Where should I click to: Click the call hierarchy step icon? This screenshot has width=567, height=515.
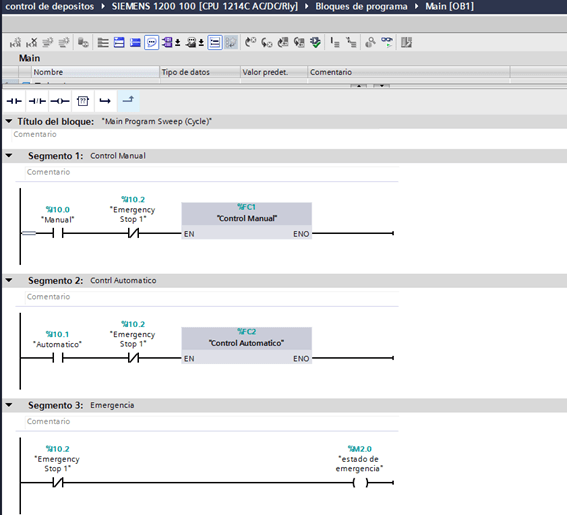click(335, 43)
